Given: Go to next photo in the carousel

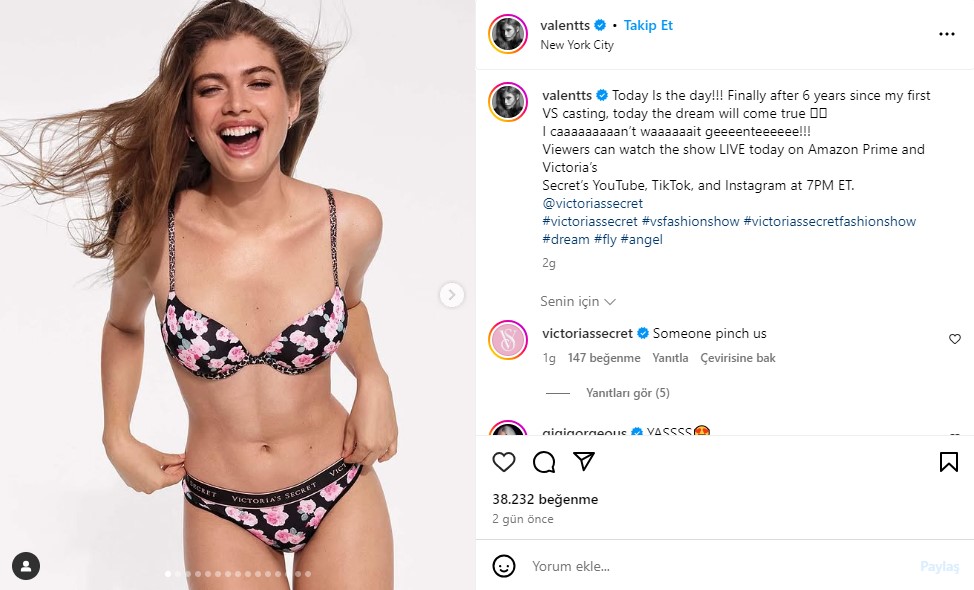Looking at the screenshot, I should pyautogui.click(x=452, y=294).
